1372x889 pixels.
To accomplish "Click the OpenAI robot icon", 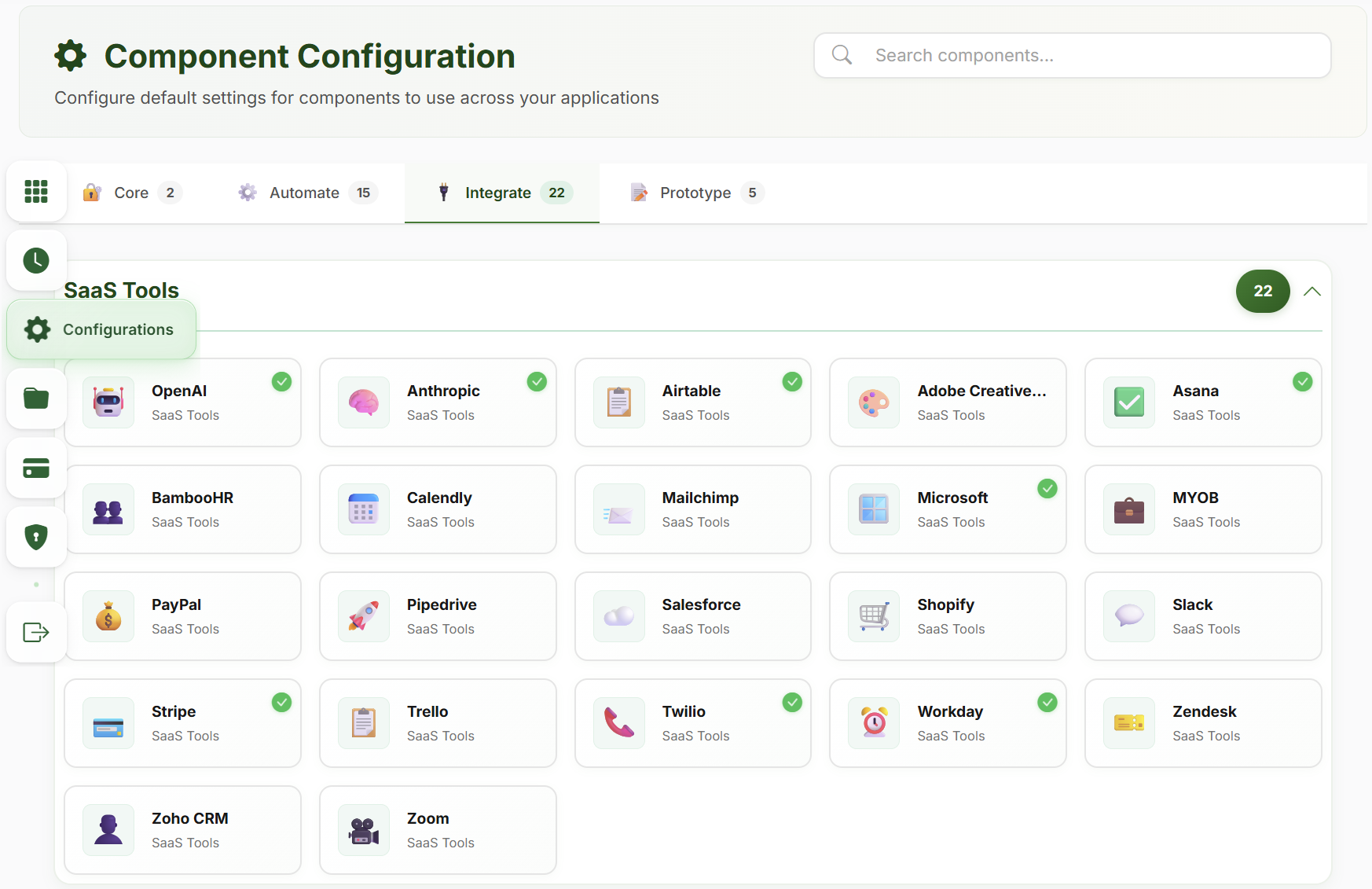I will tap(108, 402).
